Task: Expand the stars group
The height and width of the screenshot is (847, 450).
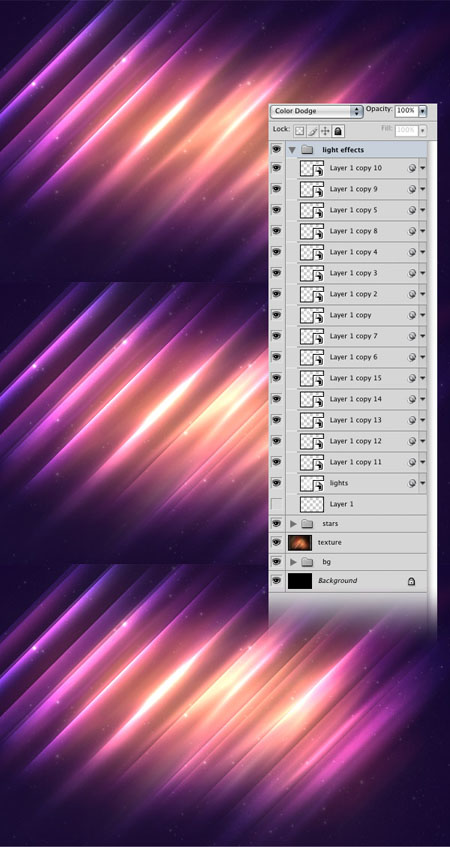Action: click(293, 523)
